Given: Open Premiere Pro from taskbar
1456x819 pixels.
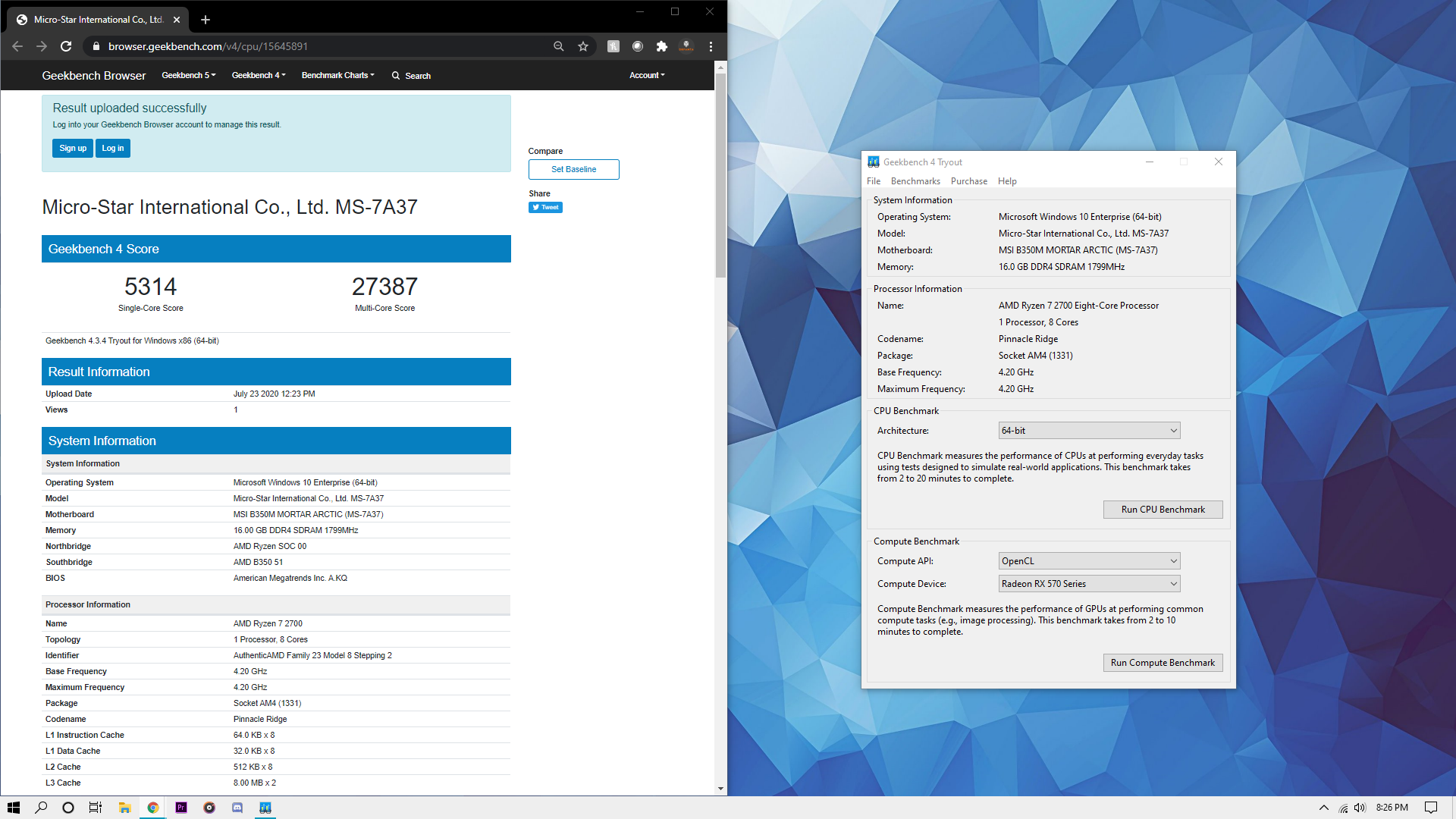Looking at the screenshot, I should [x=181, y=808].
